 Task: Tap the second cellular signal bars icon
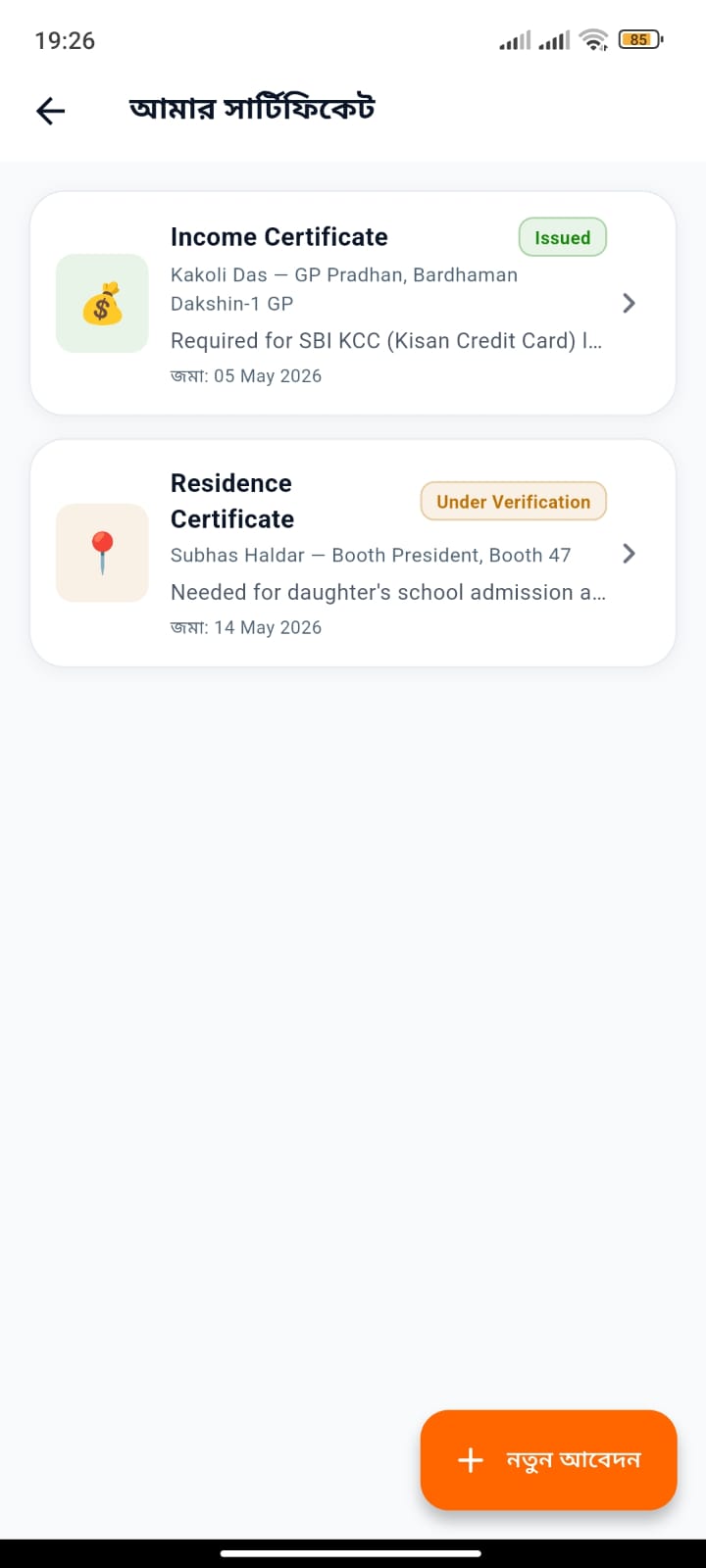[x=554, y=40]
